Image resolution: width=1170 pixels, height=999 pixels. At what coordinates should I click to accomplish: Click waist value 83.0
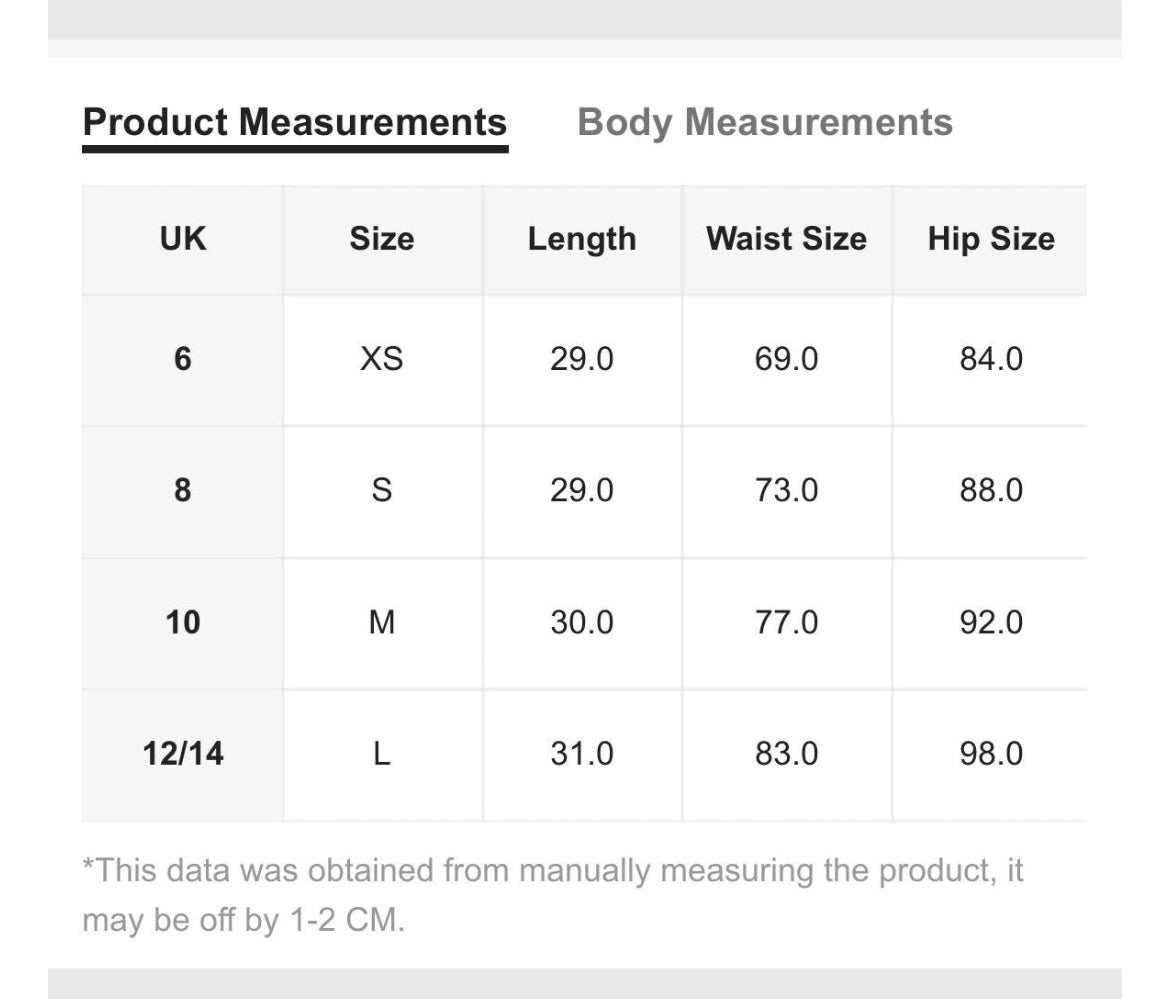pyautogui.click(x=786, y=754)
